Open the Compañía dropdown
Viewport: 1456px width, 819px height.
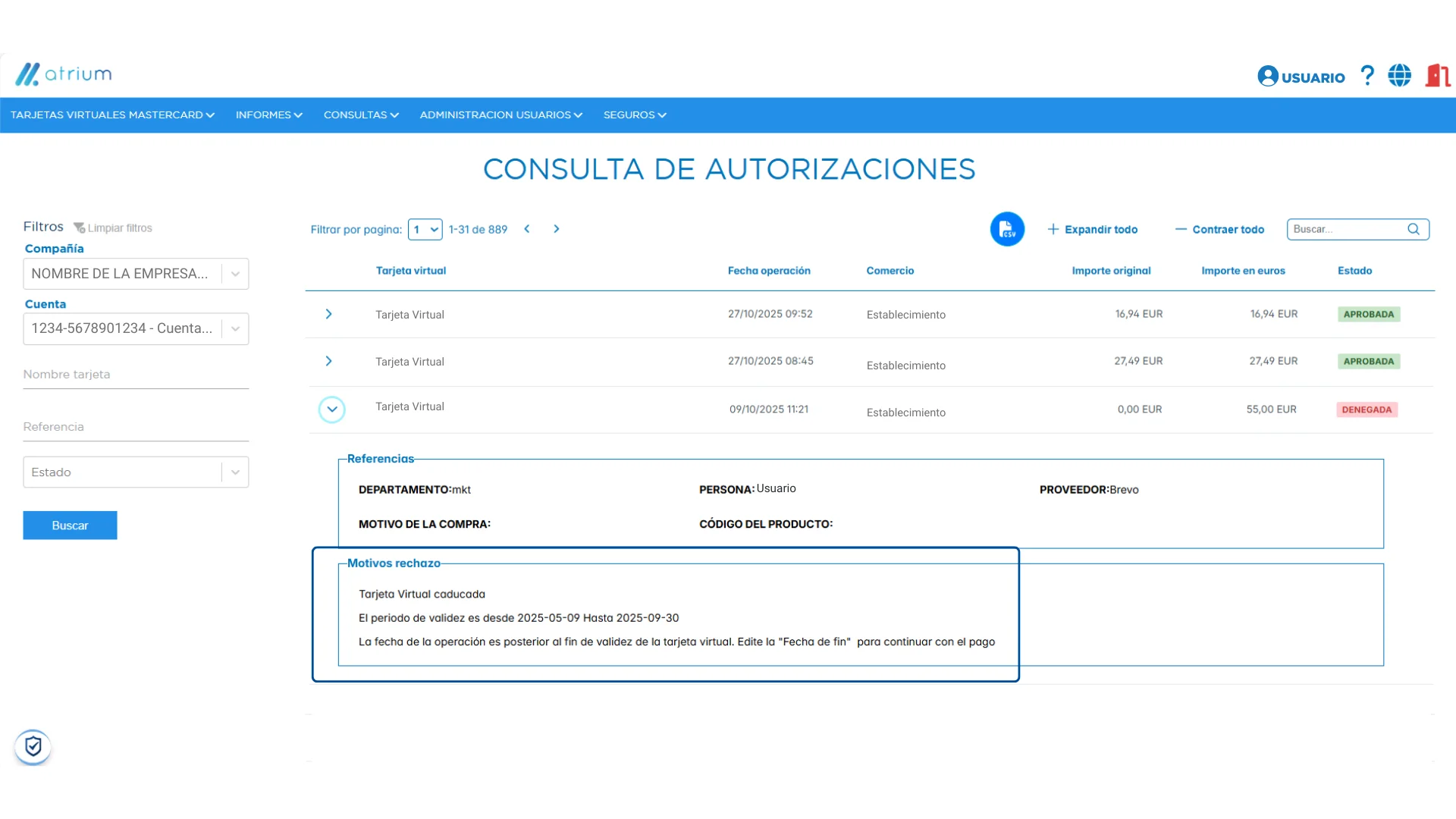click(235, 274)
